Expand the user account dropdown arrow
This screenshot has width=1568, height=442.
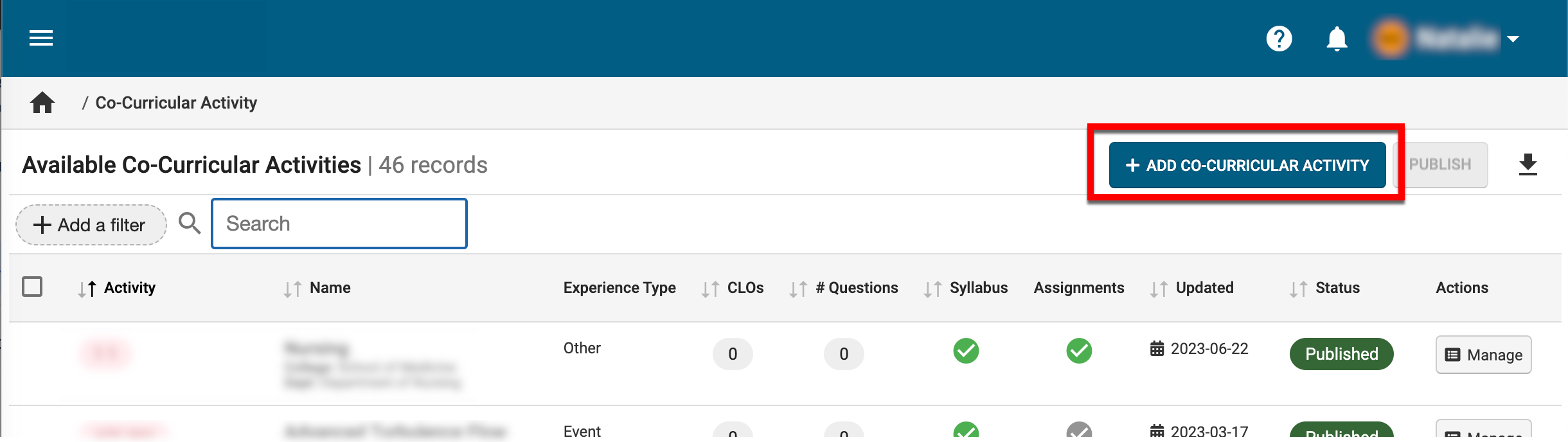click(x=1513, y=39)
